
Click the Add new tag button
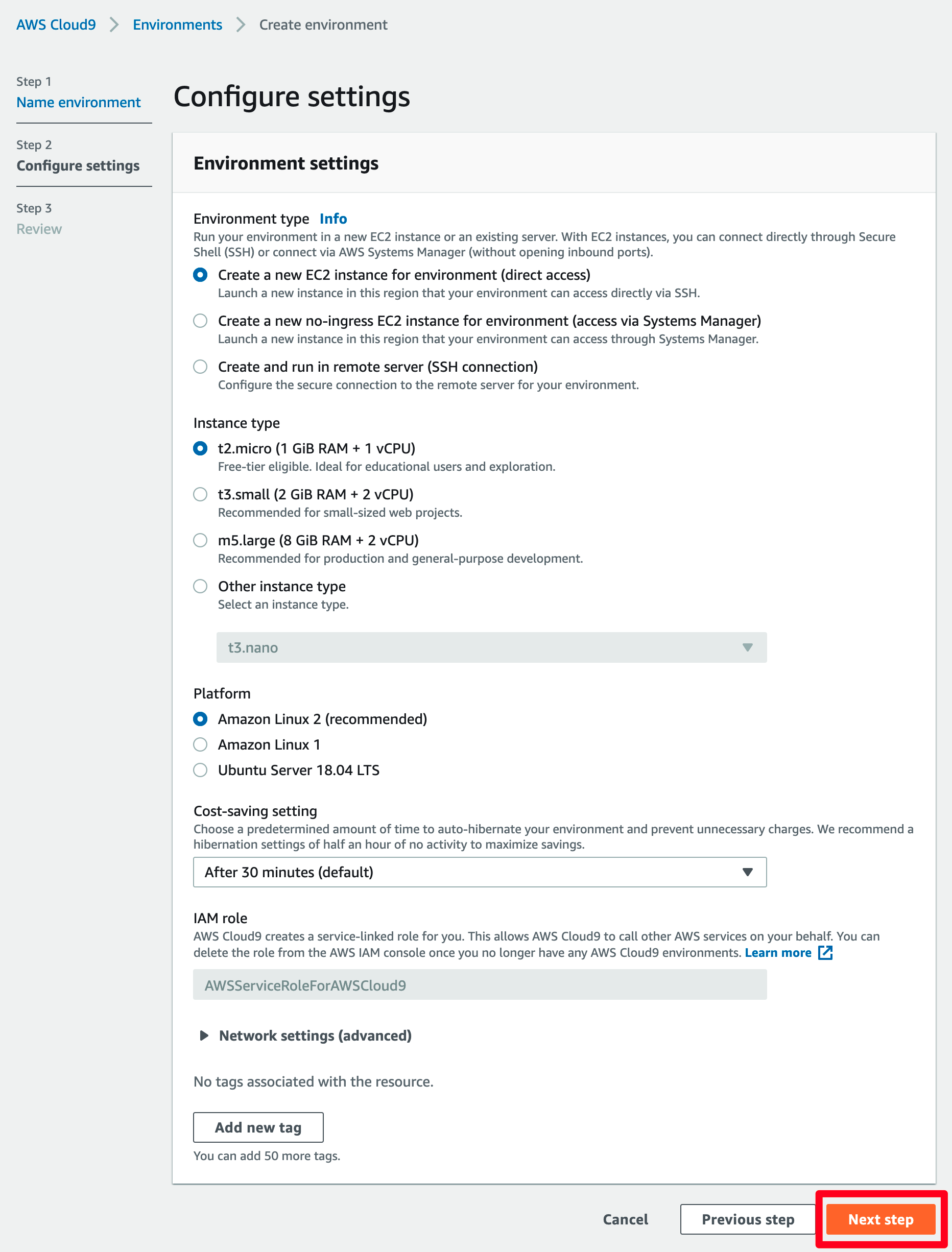pyautogui.click(x=258, y=1128)
